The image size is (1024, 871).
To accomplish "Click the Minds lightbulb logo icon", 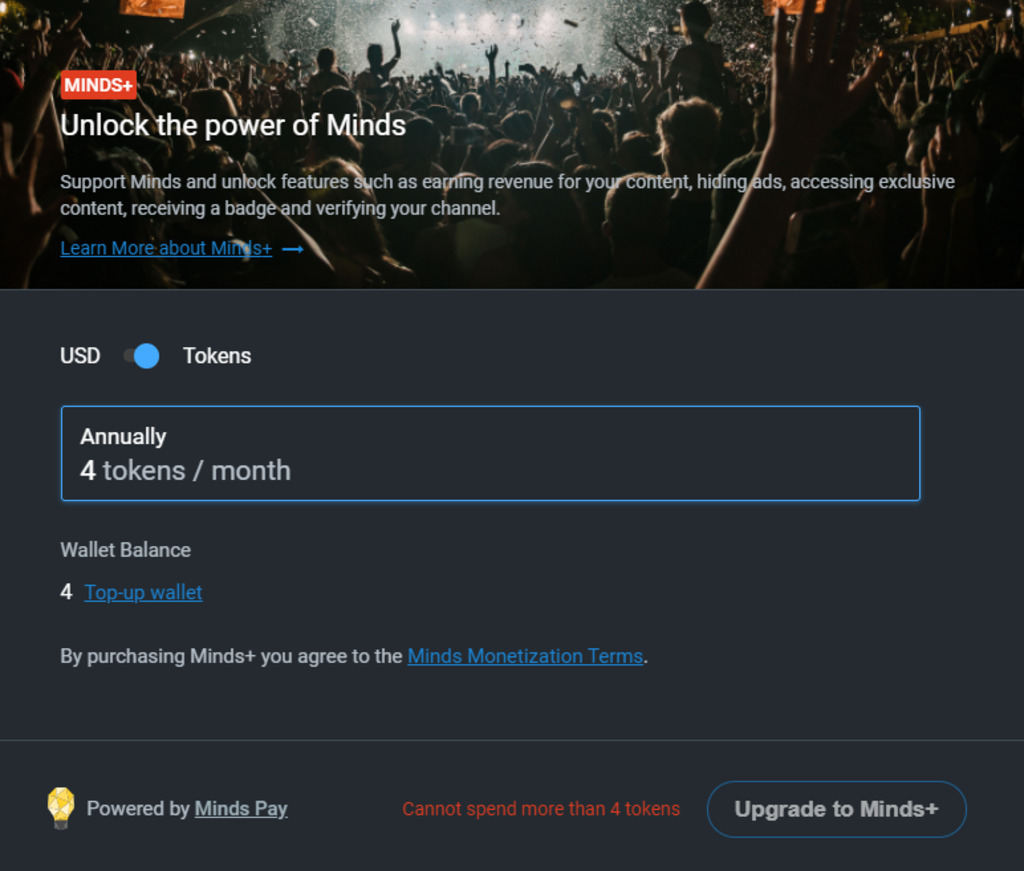I will click(x=61, y=808).
